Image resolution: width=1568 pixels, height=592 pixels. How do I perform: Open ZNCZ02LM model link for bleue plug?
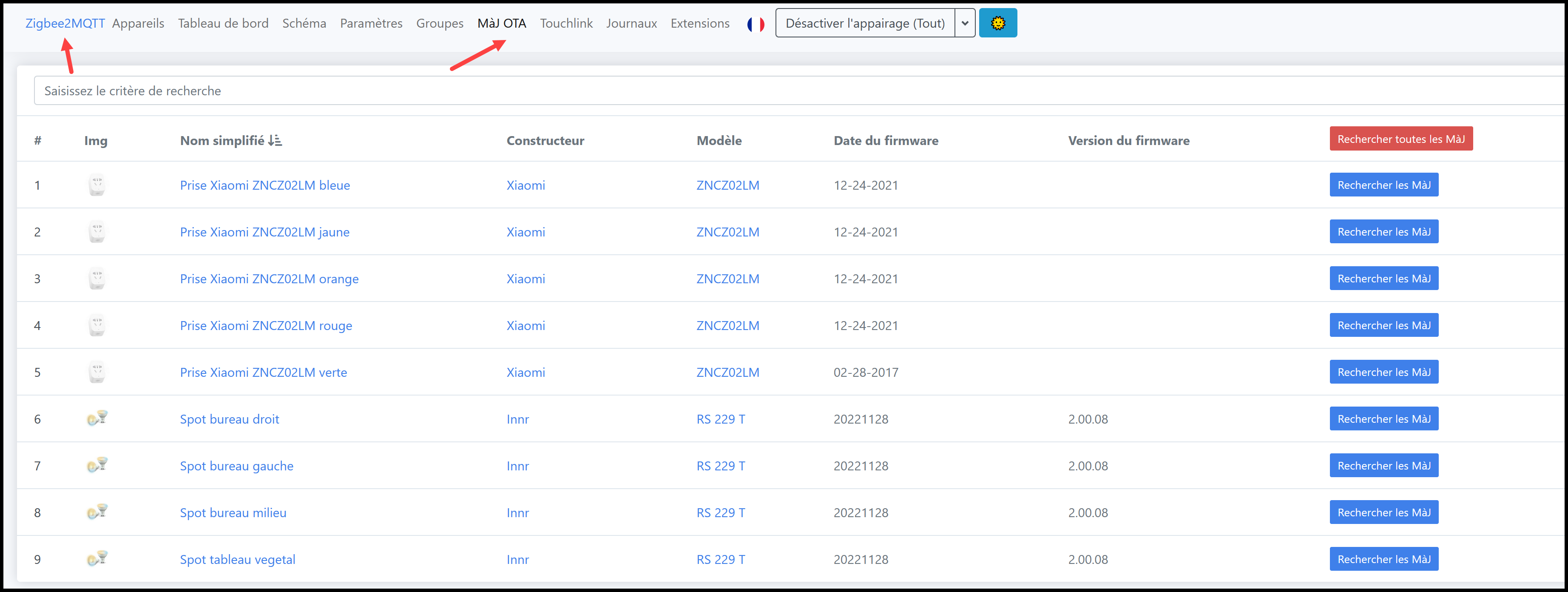coord(728,185)
